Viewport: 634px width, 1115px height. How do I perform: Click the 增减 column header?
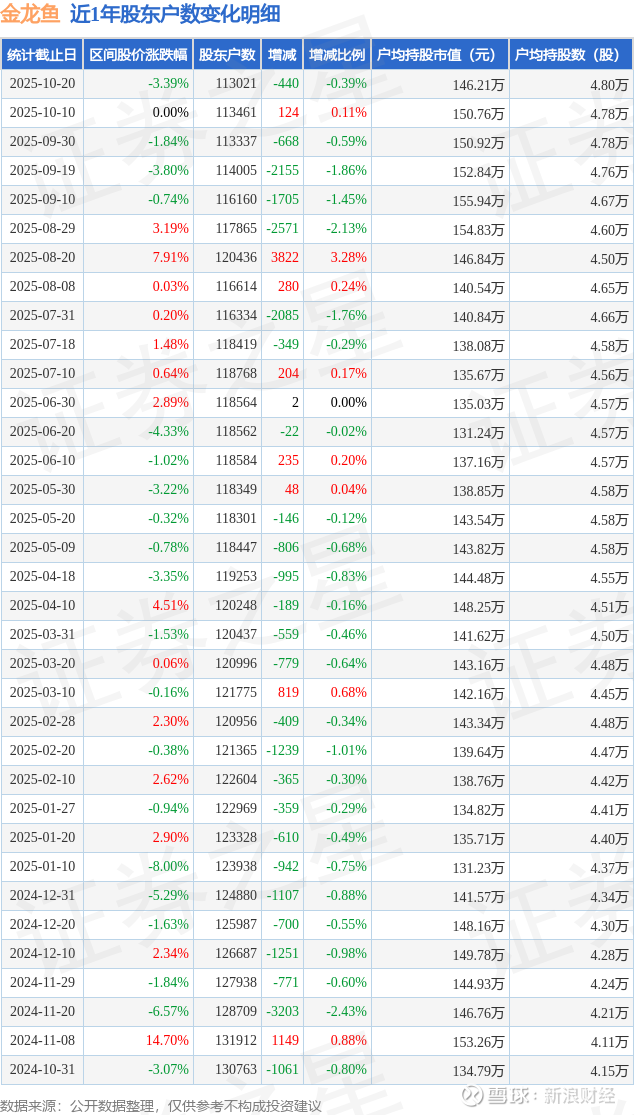283,55
